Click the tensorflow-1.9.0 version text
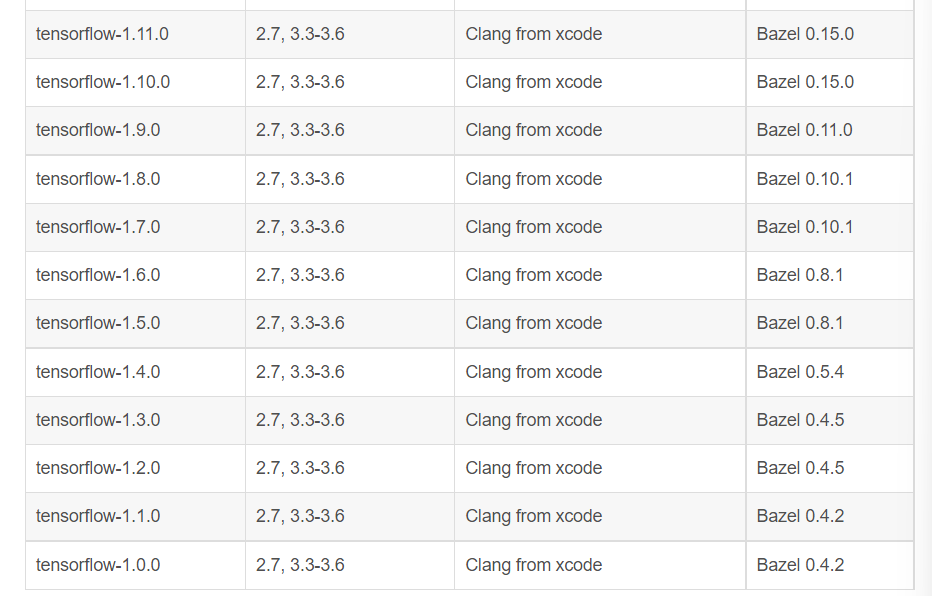The width and height of the screenshot is (932, 596). tap(98, 130)
